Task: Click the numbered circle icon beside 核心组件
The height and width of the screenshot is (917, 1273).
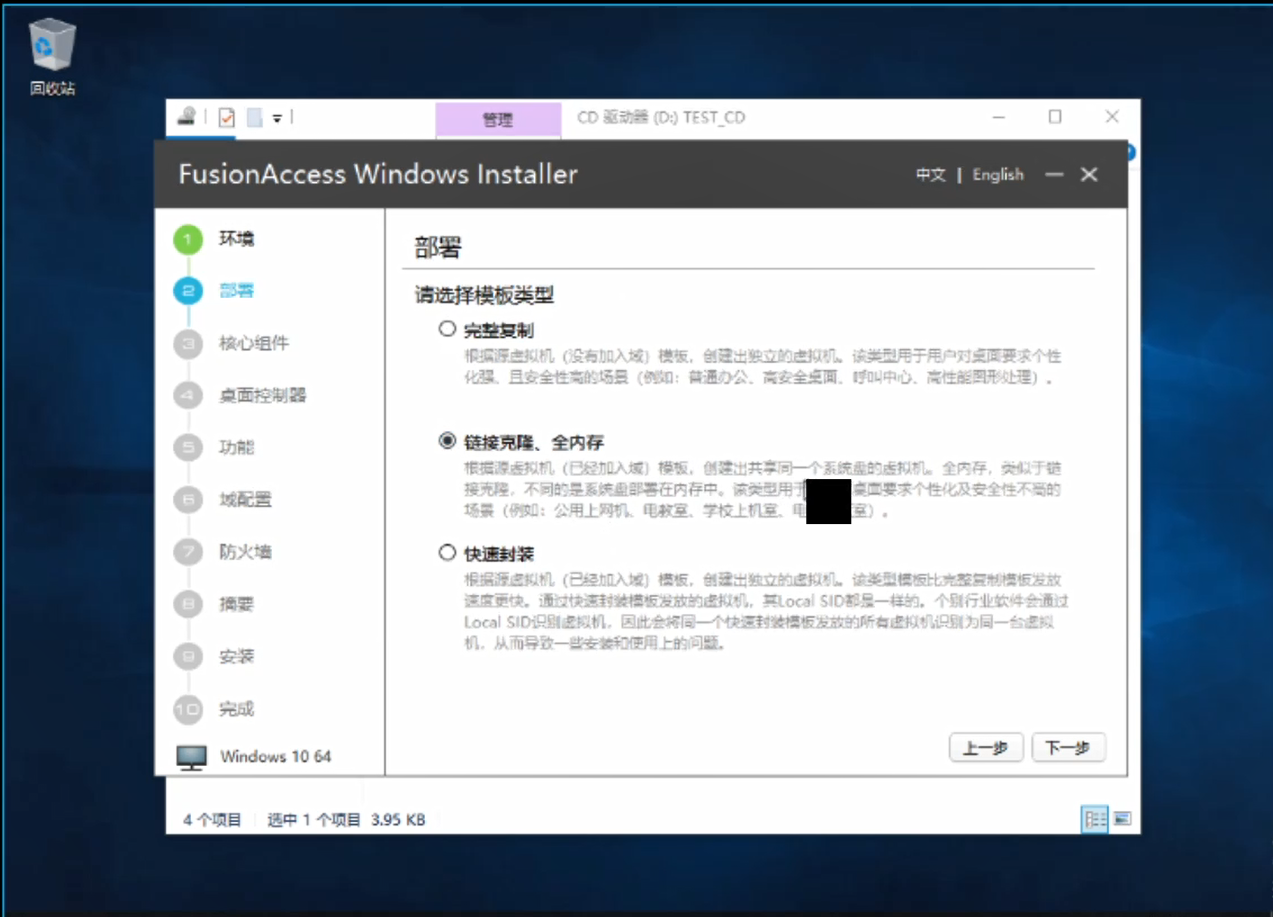Action: [x=187, y=343]
